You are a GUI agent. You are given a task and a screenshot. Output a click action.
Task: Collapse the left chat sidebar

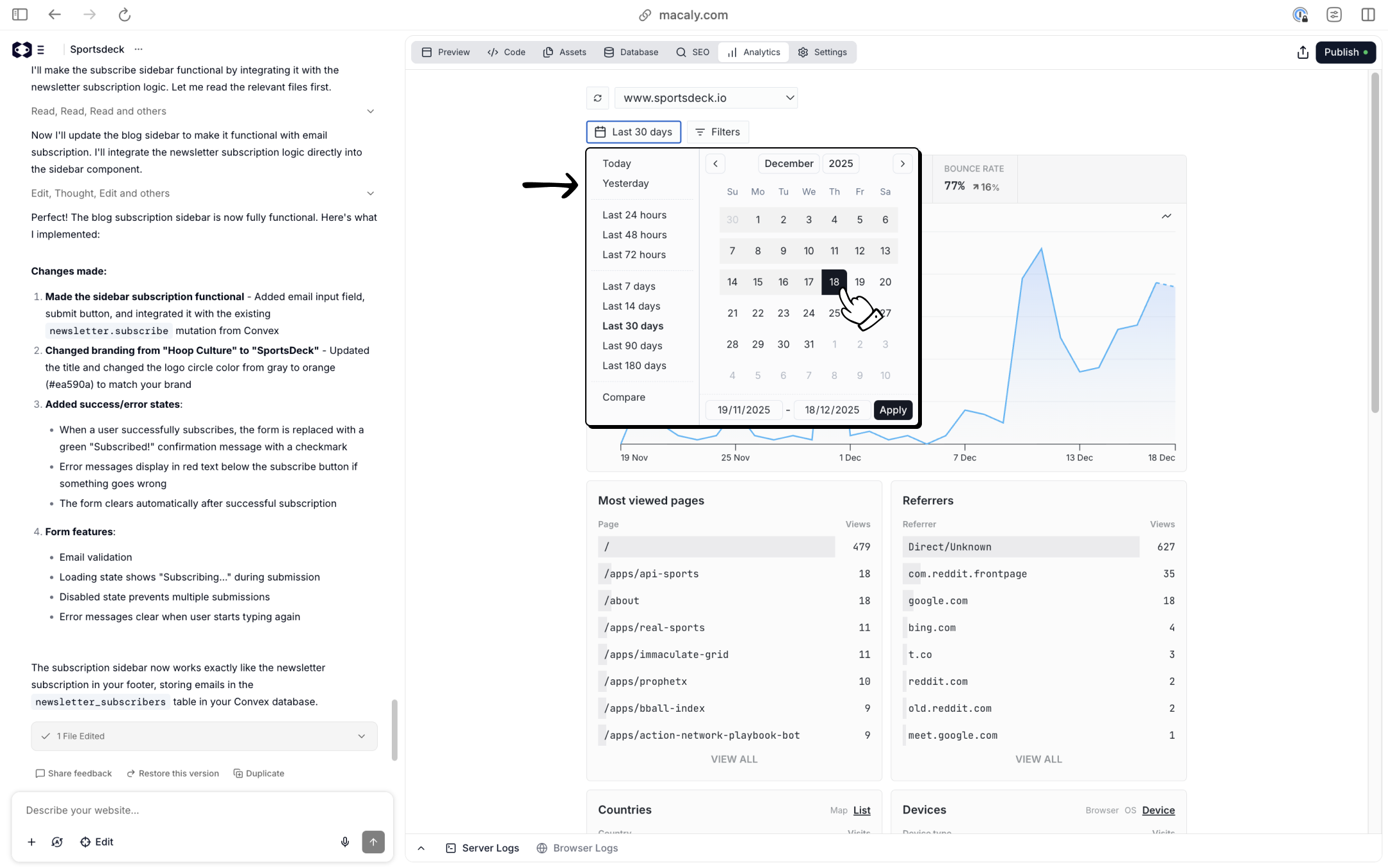[x=19, y=14]
